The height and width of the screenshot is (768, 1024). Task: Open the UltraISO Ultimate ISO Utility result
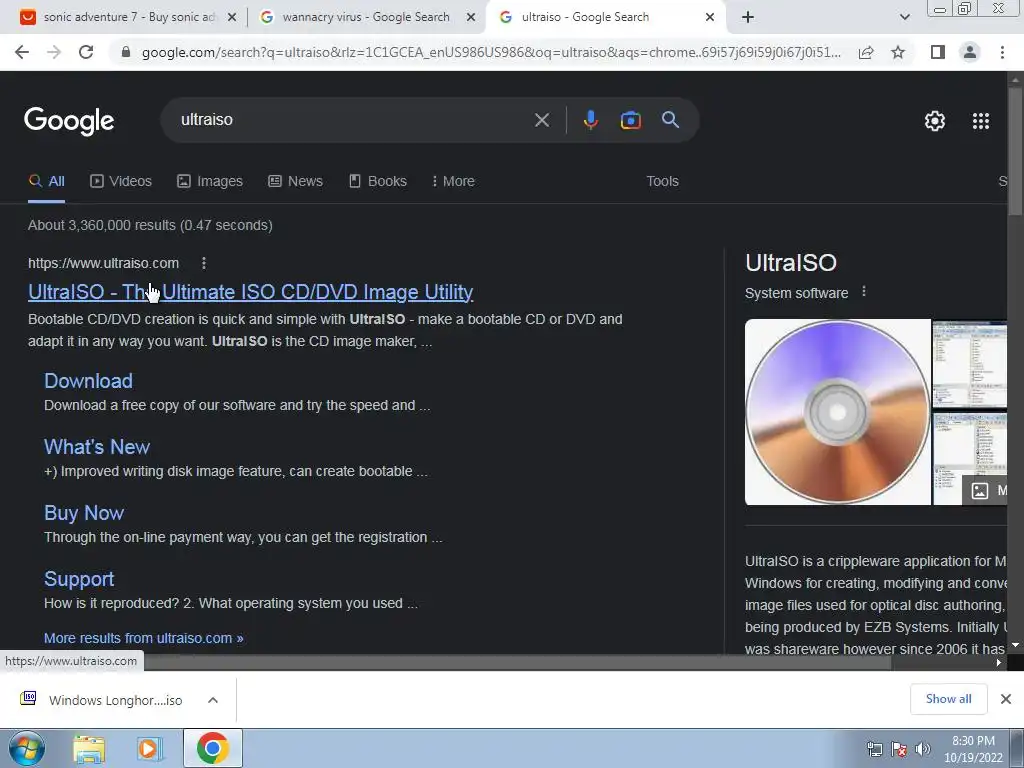click(x=251, y=293)
